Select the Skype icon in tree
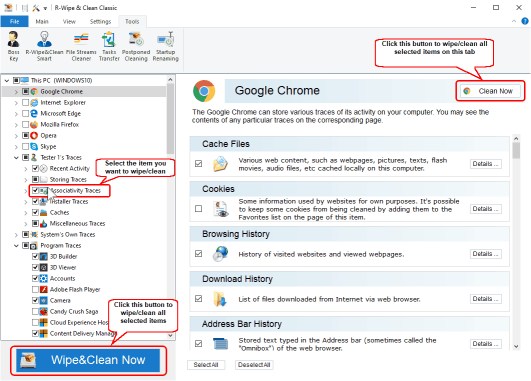Screen dimensions: 531x381 coord(34,147)
